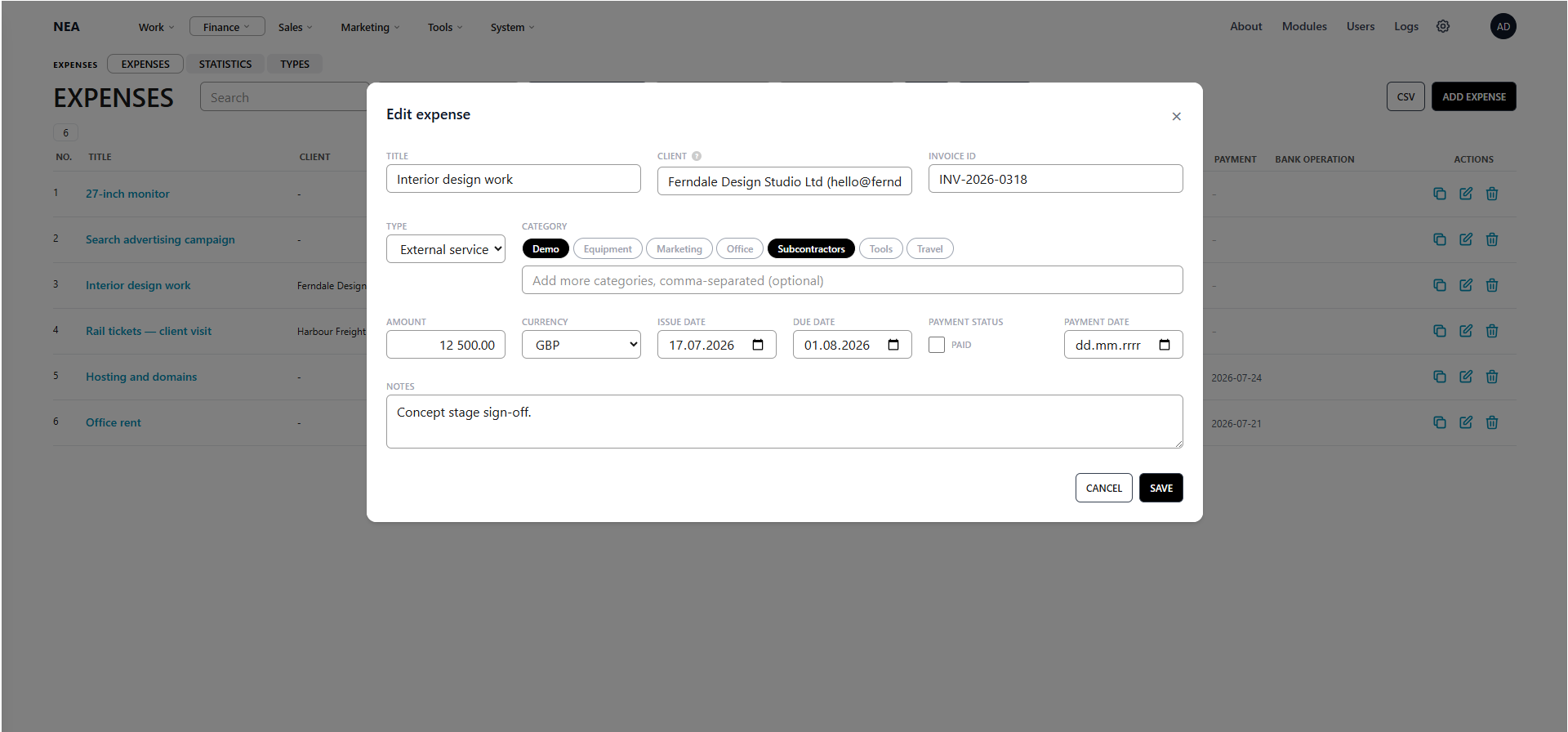Delete the Hosting and domains expense
The height and width of the screenshot is (732, 1568).
coord(1492,377)
